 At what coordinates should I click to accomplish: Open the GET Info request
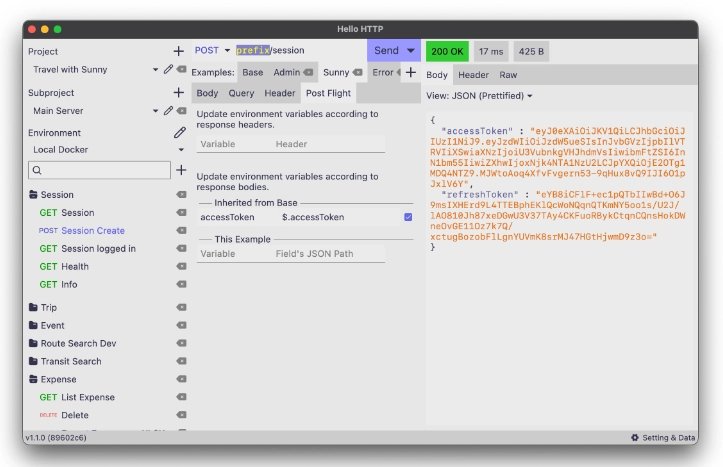(59, 284)
